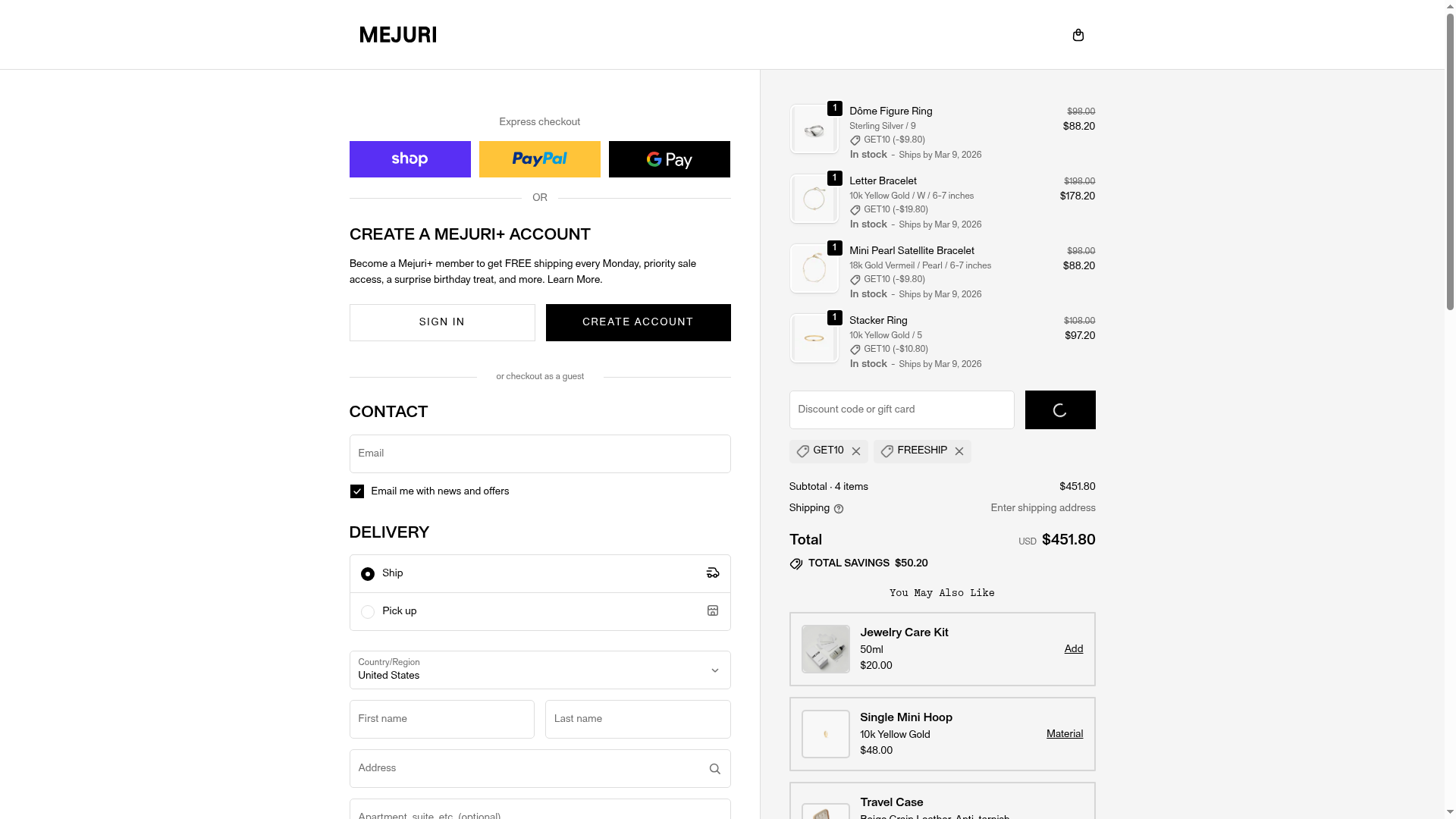This screenshot has height=819, width=1456.
Task: Click the Create Account button
Action: point(638,322)
